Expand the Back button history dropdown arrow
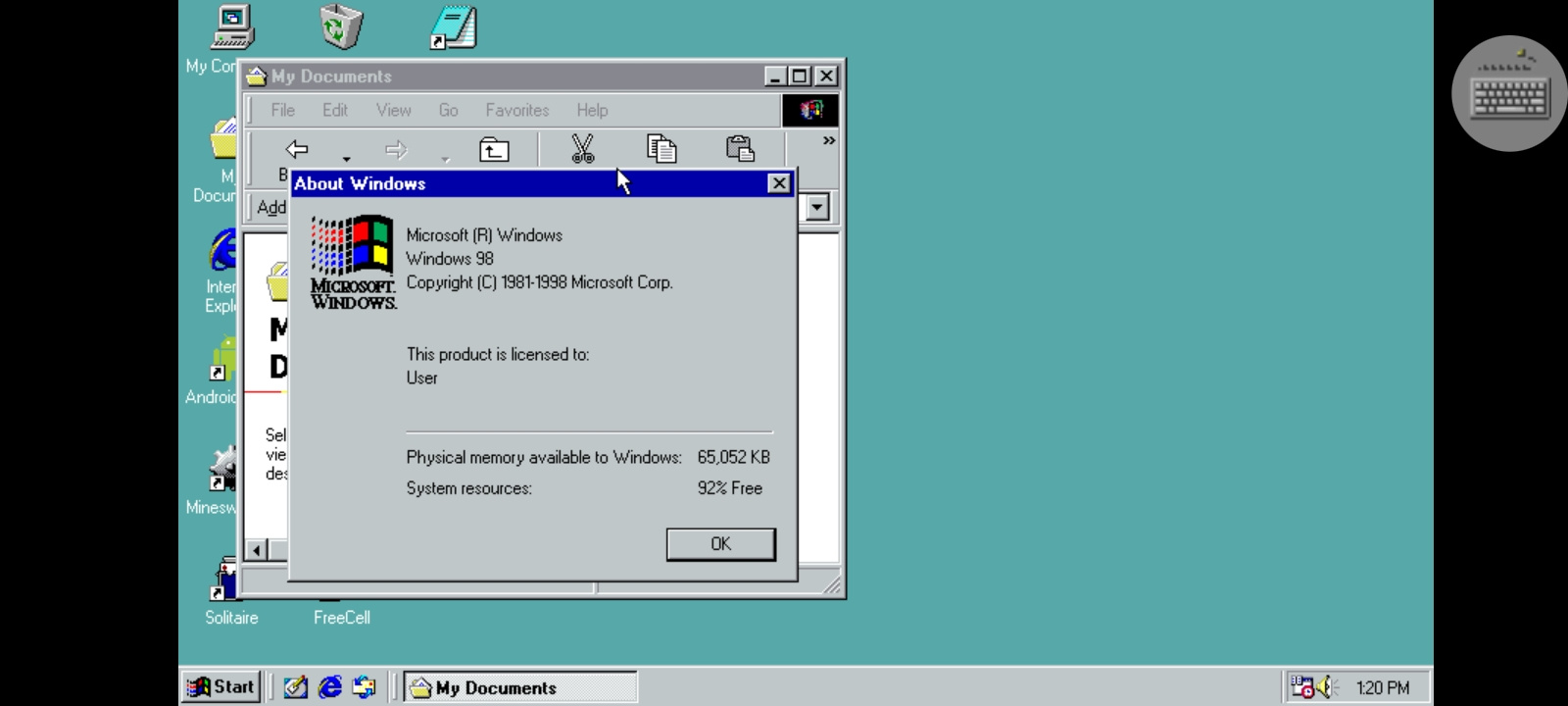Viewport: 1568px width, 706px height. tap(346, 159)
